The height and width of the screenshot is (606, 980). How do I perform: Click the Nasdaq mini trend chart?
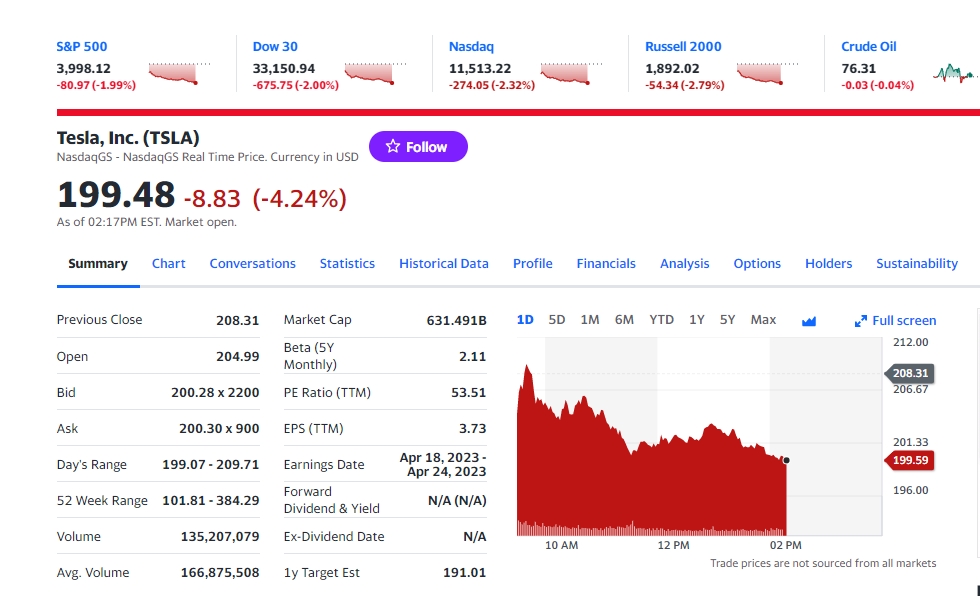click(x=572, y=73)
